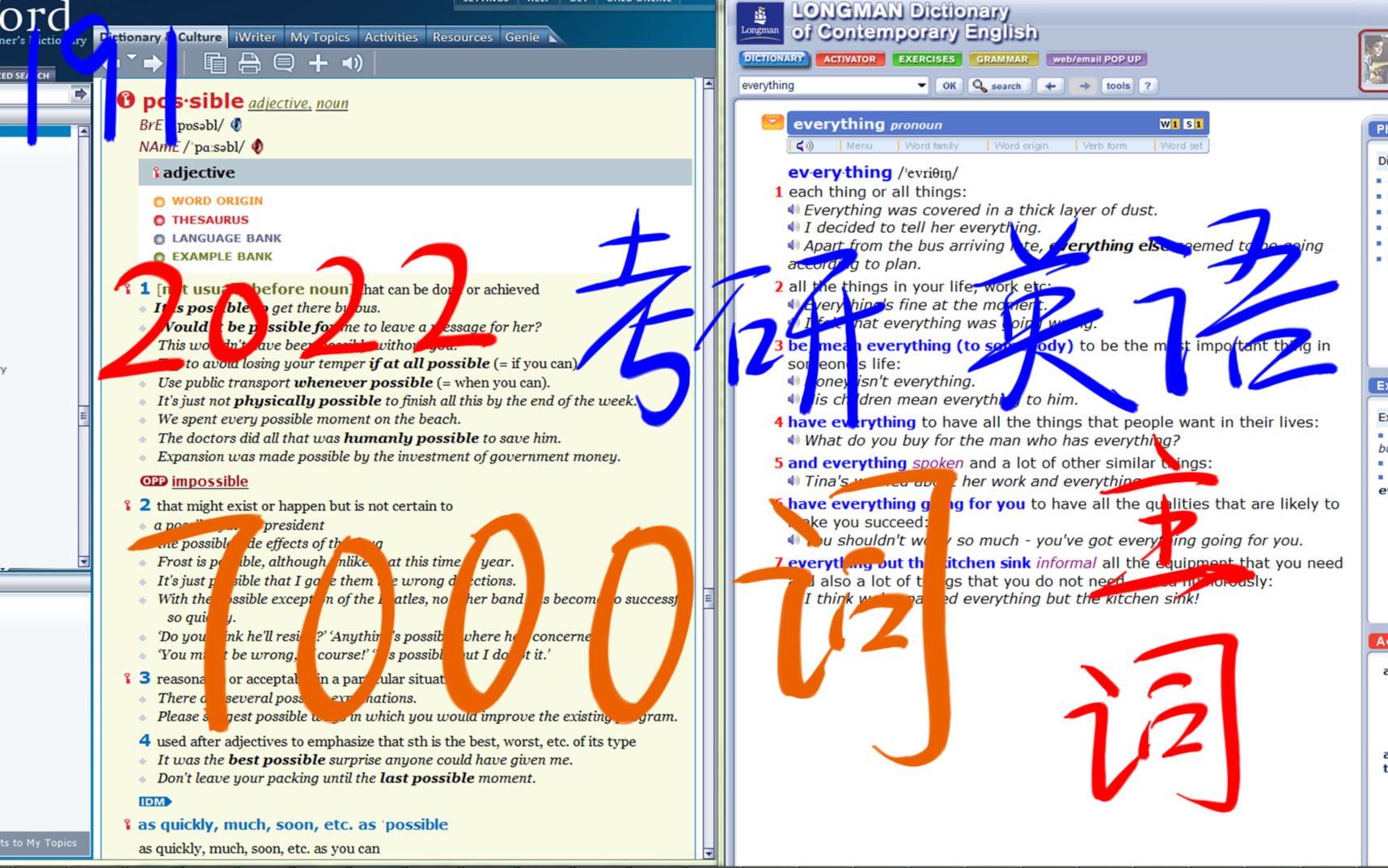The height and width of the screenshot is (868, 1388).
Task: Click Oxford forward arrow navigation icon
Action: (153, 63)
